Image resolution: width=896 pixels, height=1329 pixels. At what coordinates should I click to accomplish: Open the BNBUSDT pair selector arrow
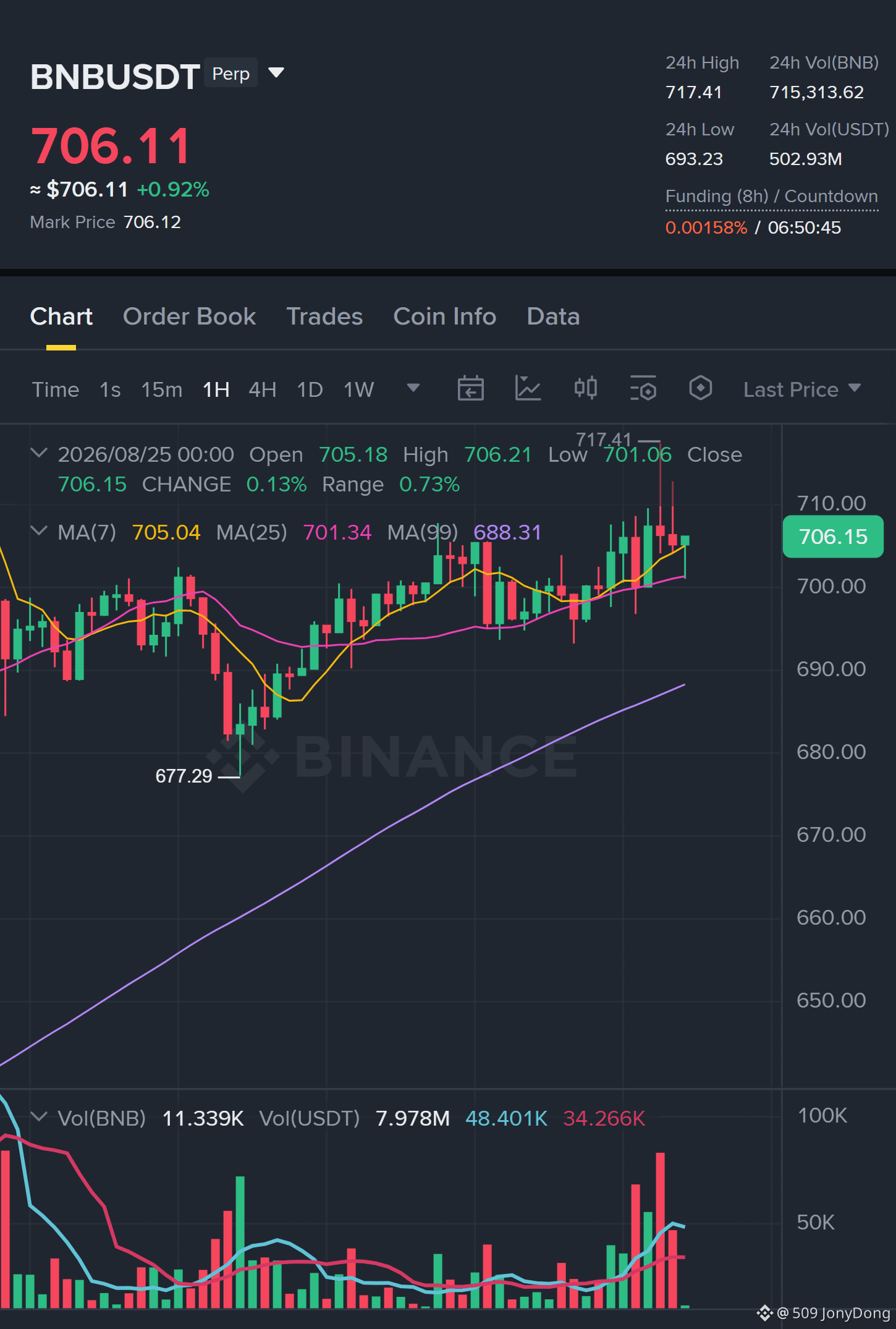[276, 73]
